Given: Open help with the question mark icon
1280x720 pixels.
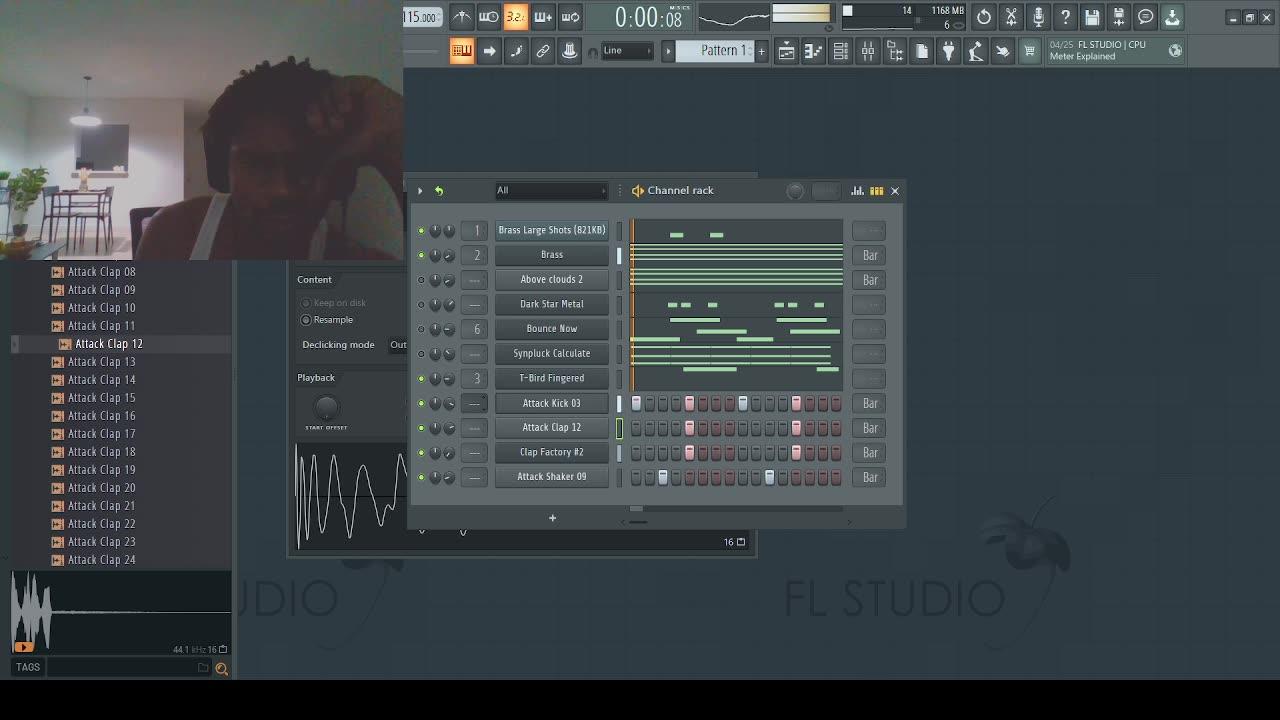Looking at the screenshot, I should click(1065, 17).
